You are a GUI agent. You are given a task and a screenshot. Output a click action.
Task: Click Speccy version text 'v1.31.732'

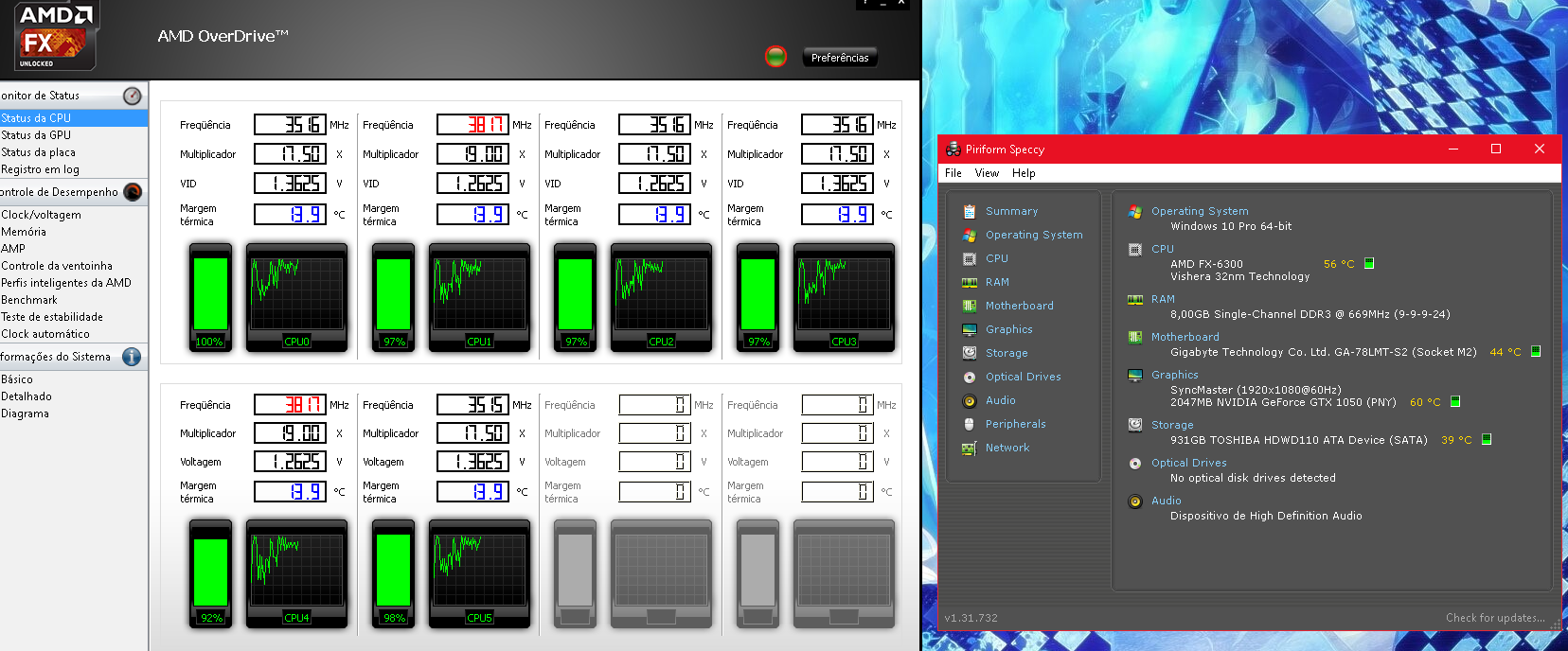[x=971, y=618]
